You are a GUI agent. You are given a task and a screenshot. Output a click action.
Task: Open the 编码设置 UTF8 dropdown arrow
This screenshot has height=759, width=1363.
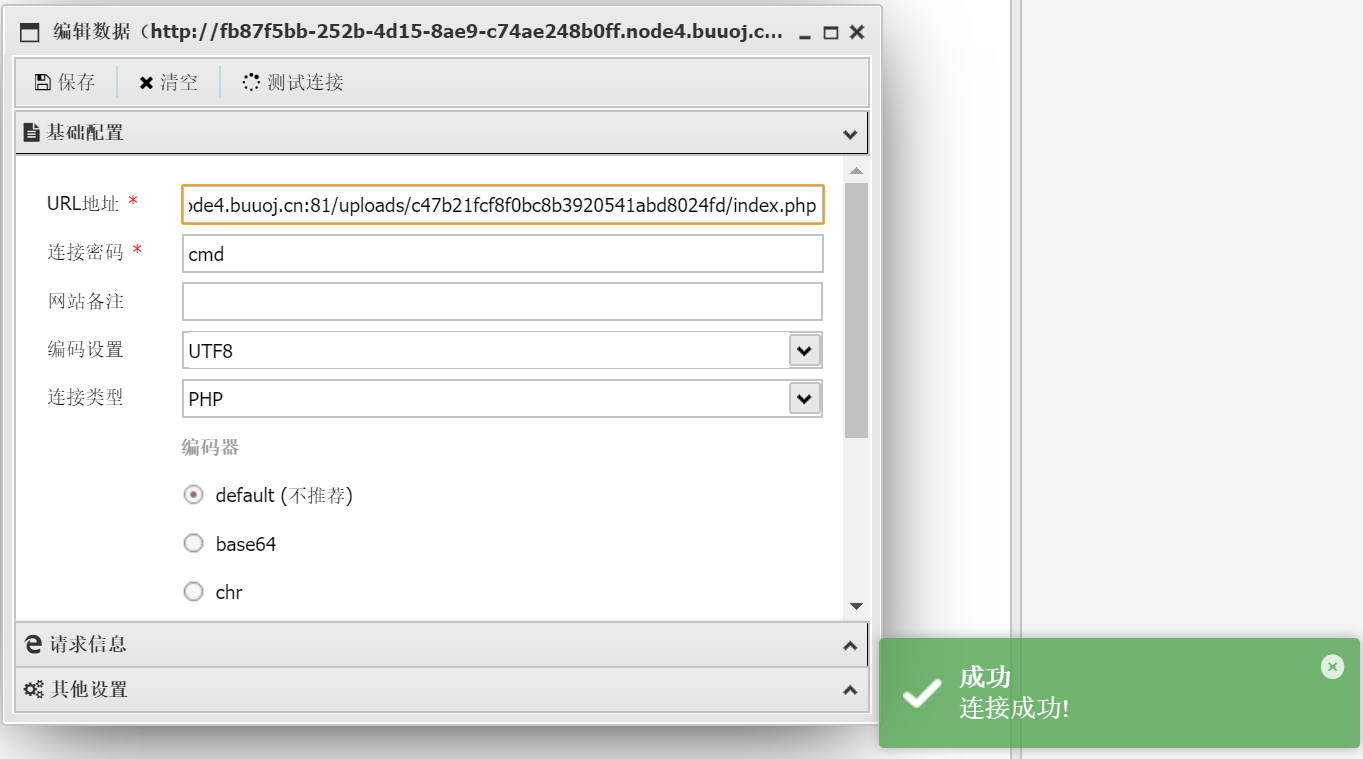click(805, 350)
